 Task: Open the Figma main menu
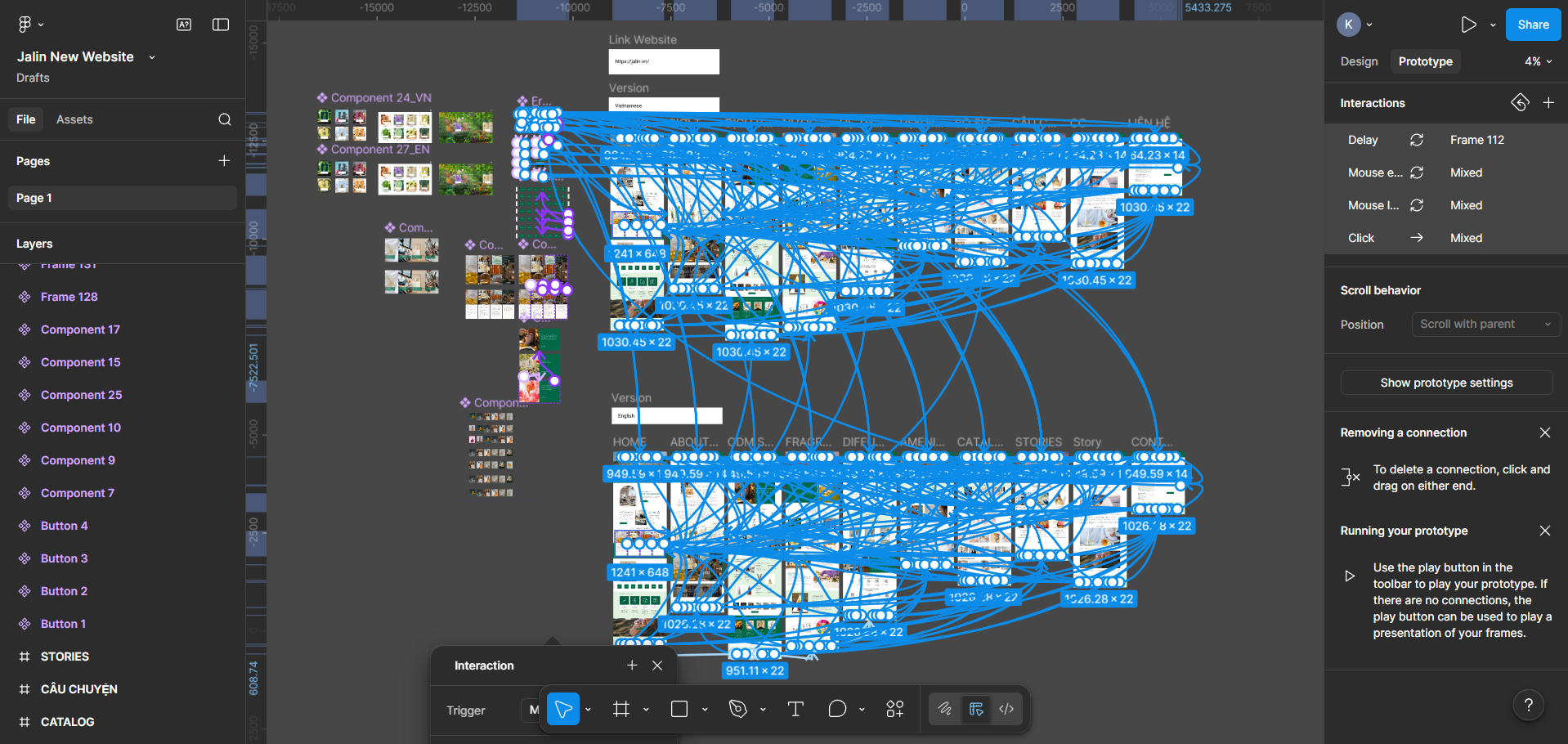pos(25,24)
